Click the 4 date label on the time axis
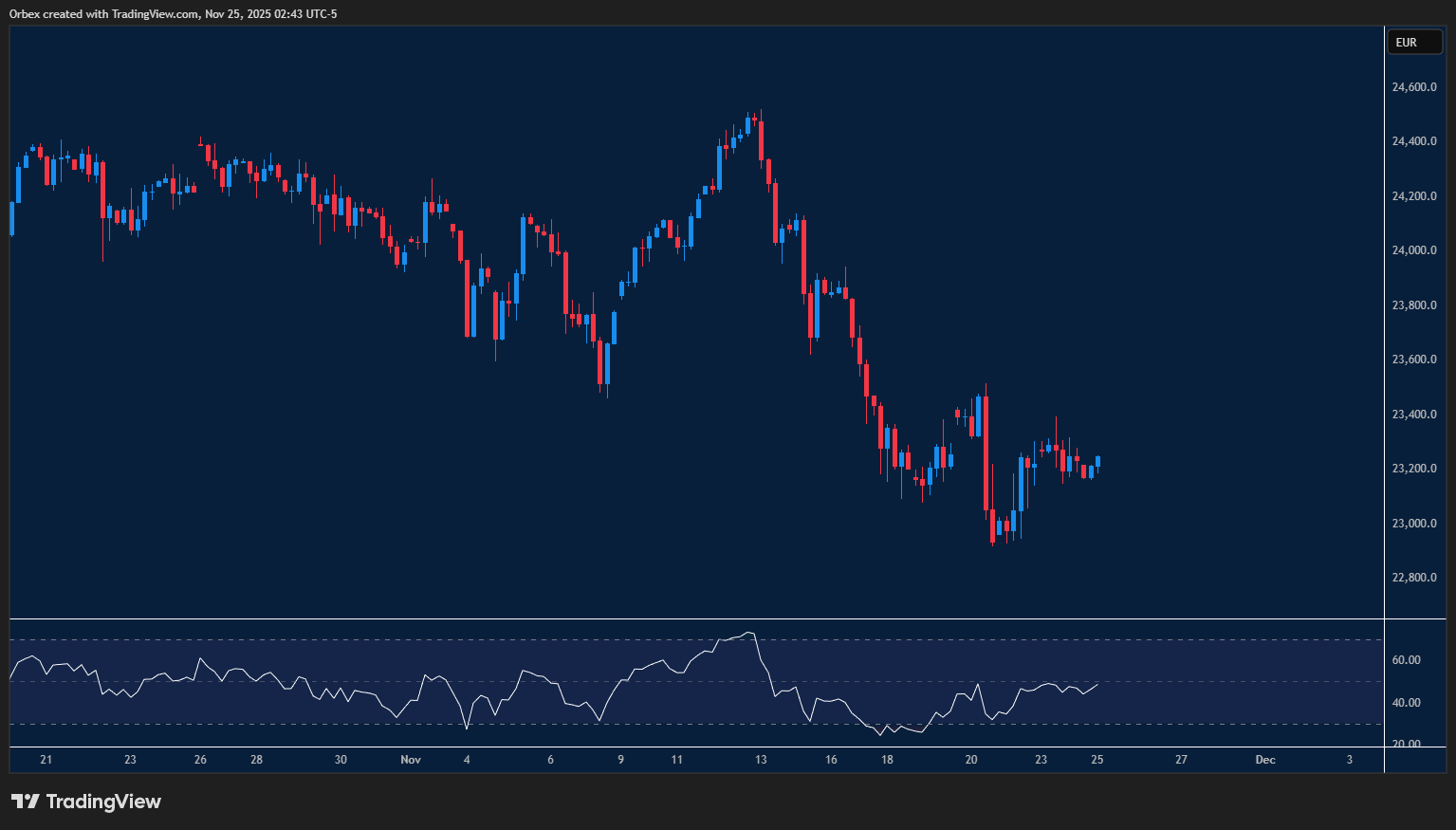Viewport: 1456px width, 830px height. (467, 760)
